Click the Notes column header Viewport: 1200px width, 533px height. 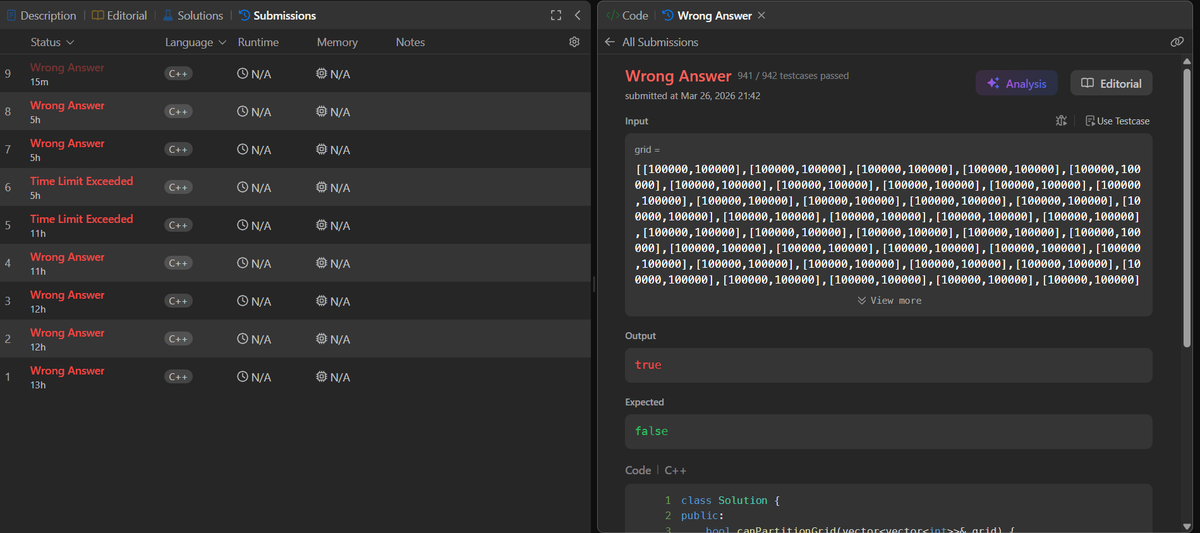coord(410,42)
